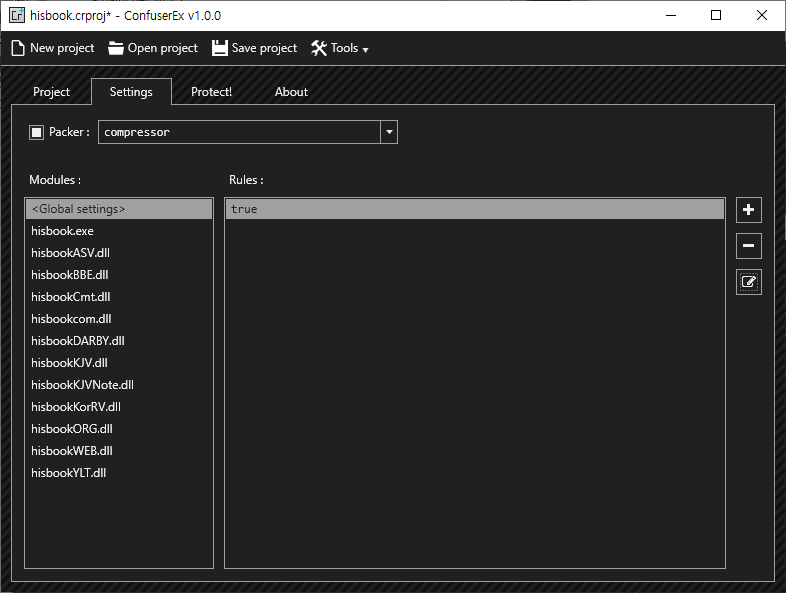
Task: Toggle the Packer checkbox
Action: pyautogui.click(x=36, y=132)
